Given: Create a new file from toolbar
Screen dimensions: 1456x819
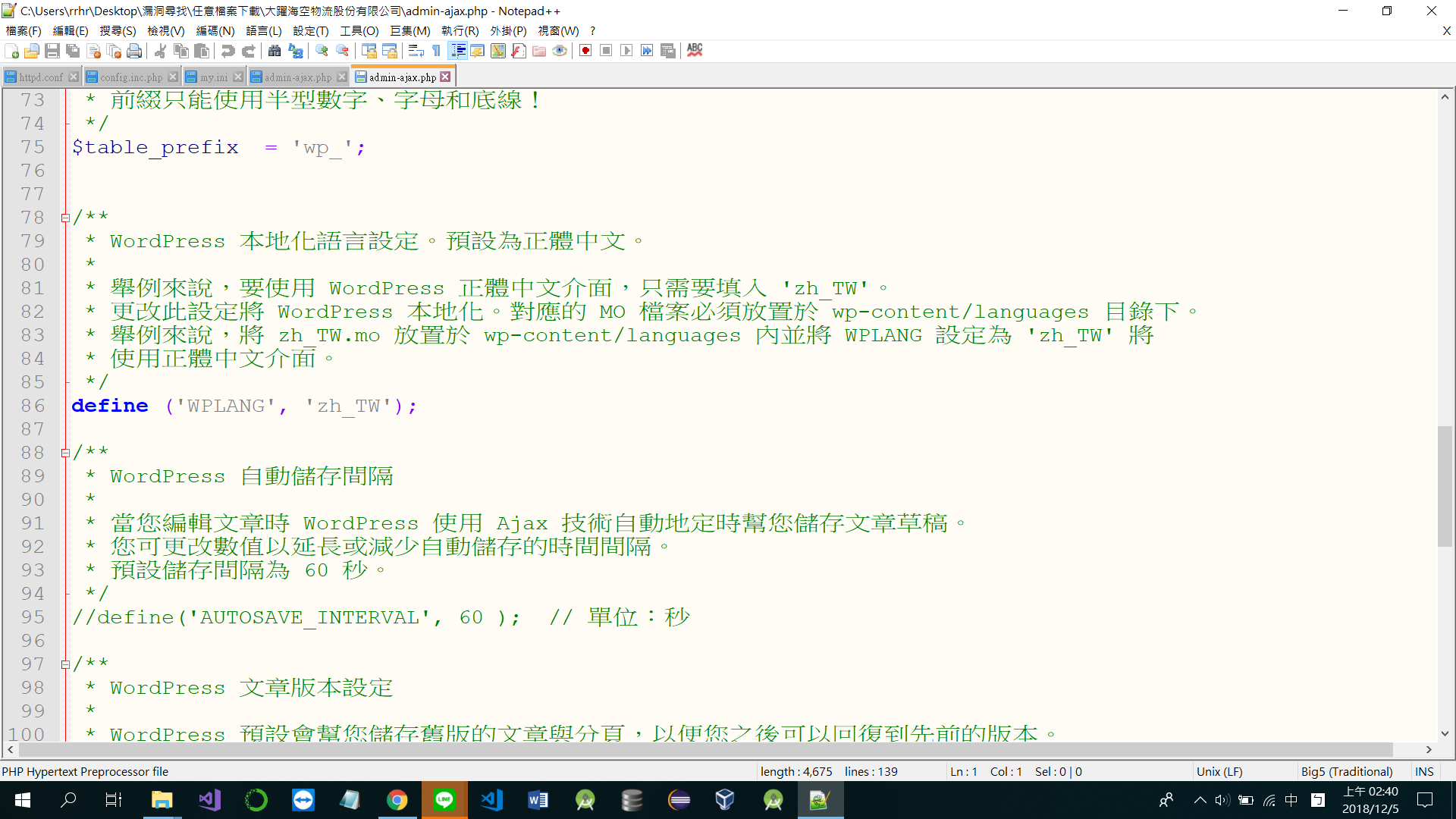Looking at the screenshot, I should pyautogui.click(x=11, y=51).
